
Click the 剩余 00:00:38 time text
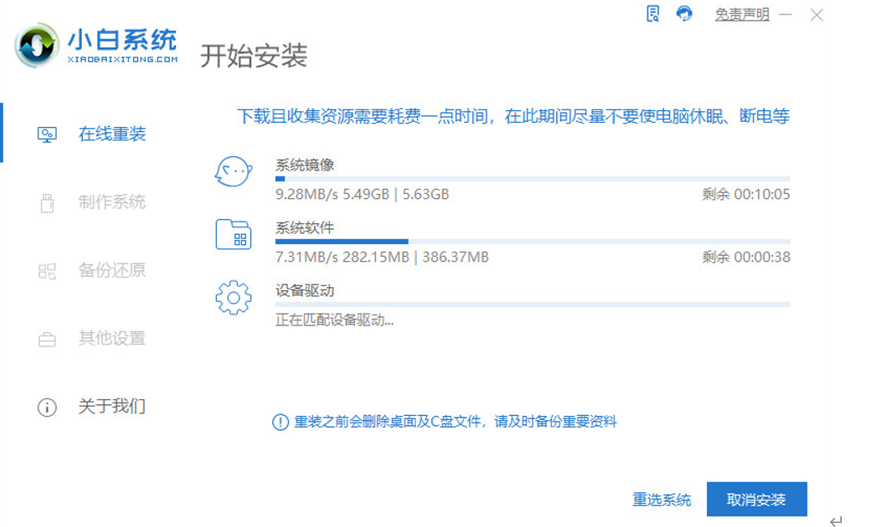pyautogui.click(x=746, y=257)
